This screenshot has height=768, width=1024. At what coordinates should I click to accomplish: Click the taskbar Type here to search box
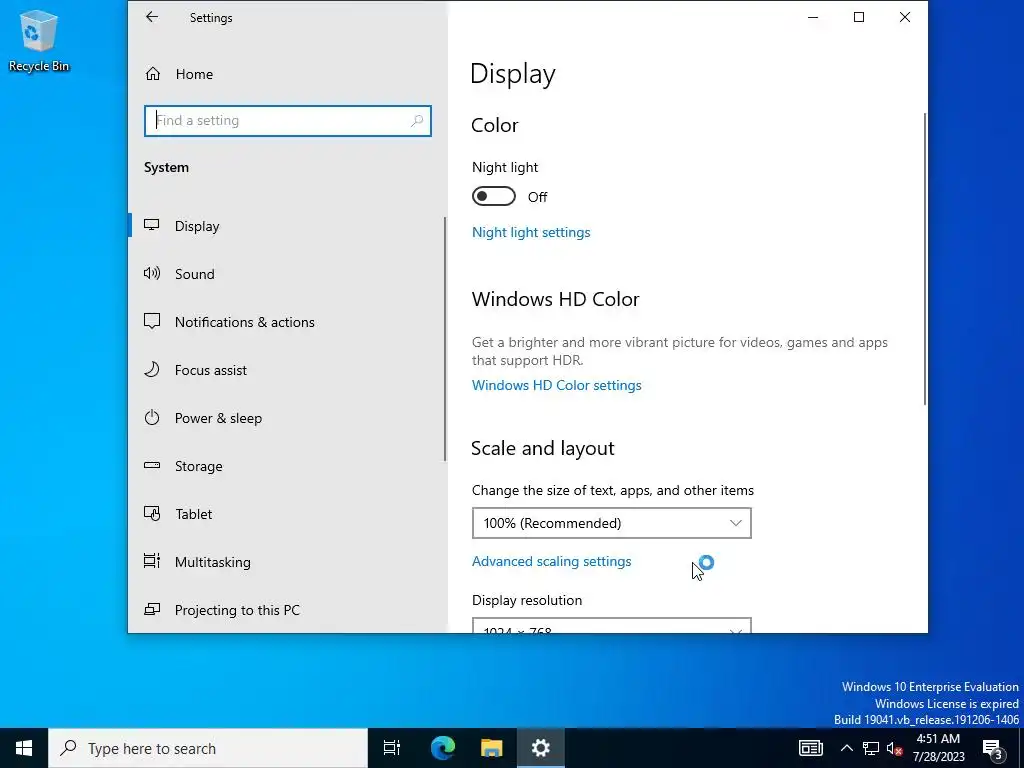208,748
